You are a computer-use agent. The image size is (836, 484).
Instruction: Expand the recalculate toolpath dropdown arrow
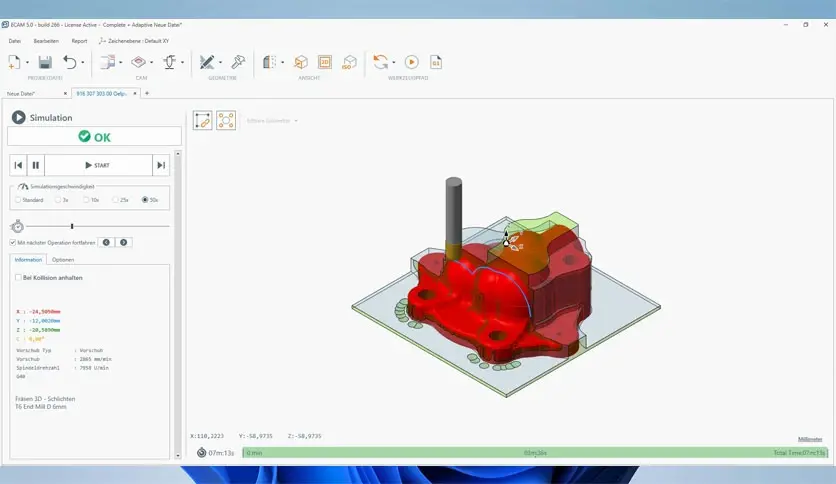click(x=394, y=63)
